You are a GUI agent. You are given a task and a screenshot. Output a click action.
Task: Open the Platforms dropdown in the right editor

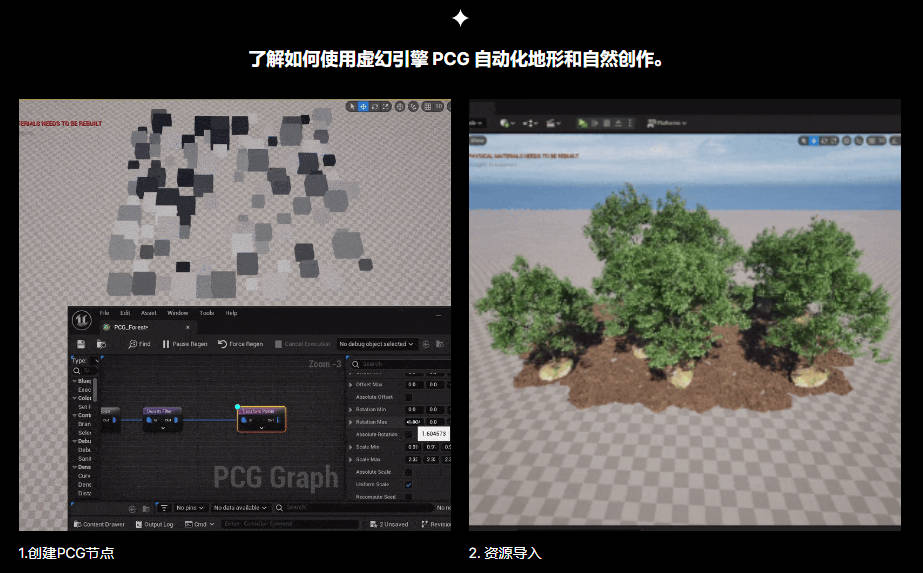666,123
